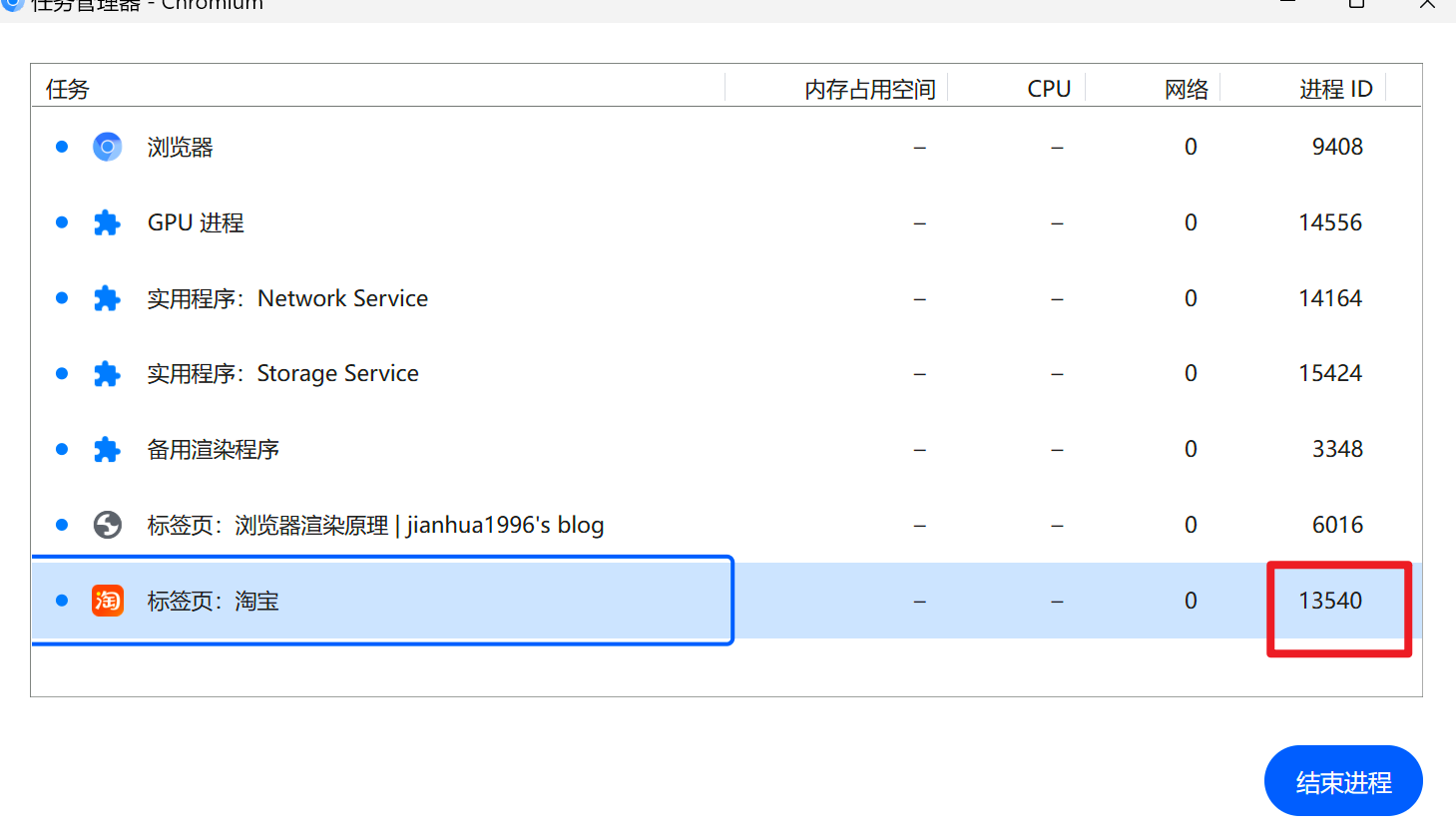
Task: Sort by the CPU column header
Action: click(x=1048, y=89)
